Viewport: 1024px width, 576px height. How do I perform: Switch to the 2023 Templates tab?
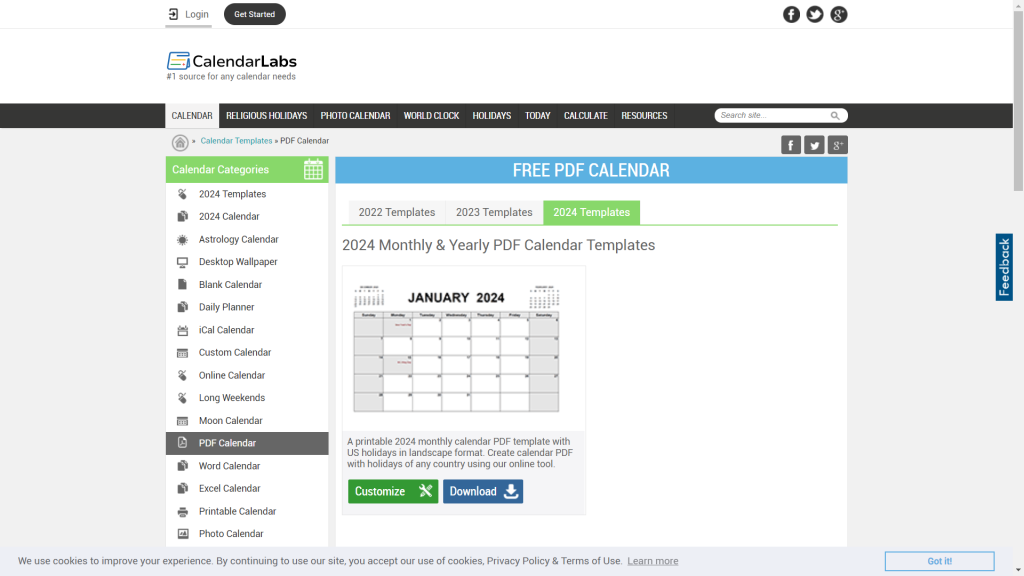[494, 212]
